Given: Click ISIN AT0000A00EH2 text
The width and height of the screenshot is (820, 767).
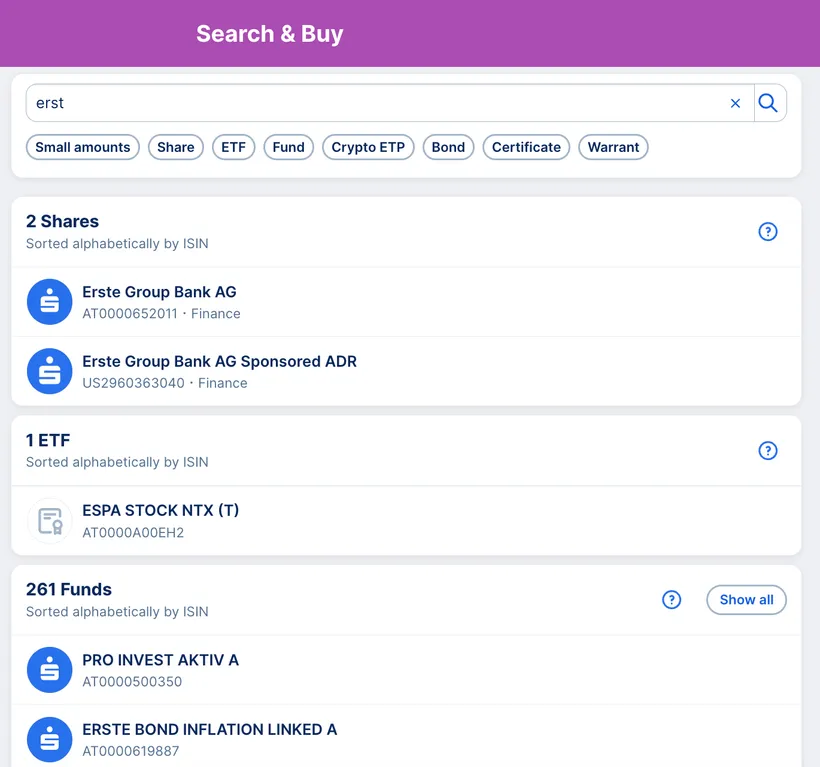Looking at the screenshot, I should tap(133, 533).
